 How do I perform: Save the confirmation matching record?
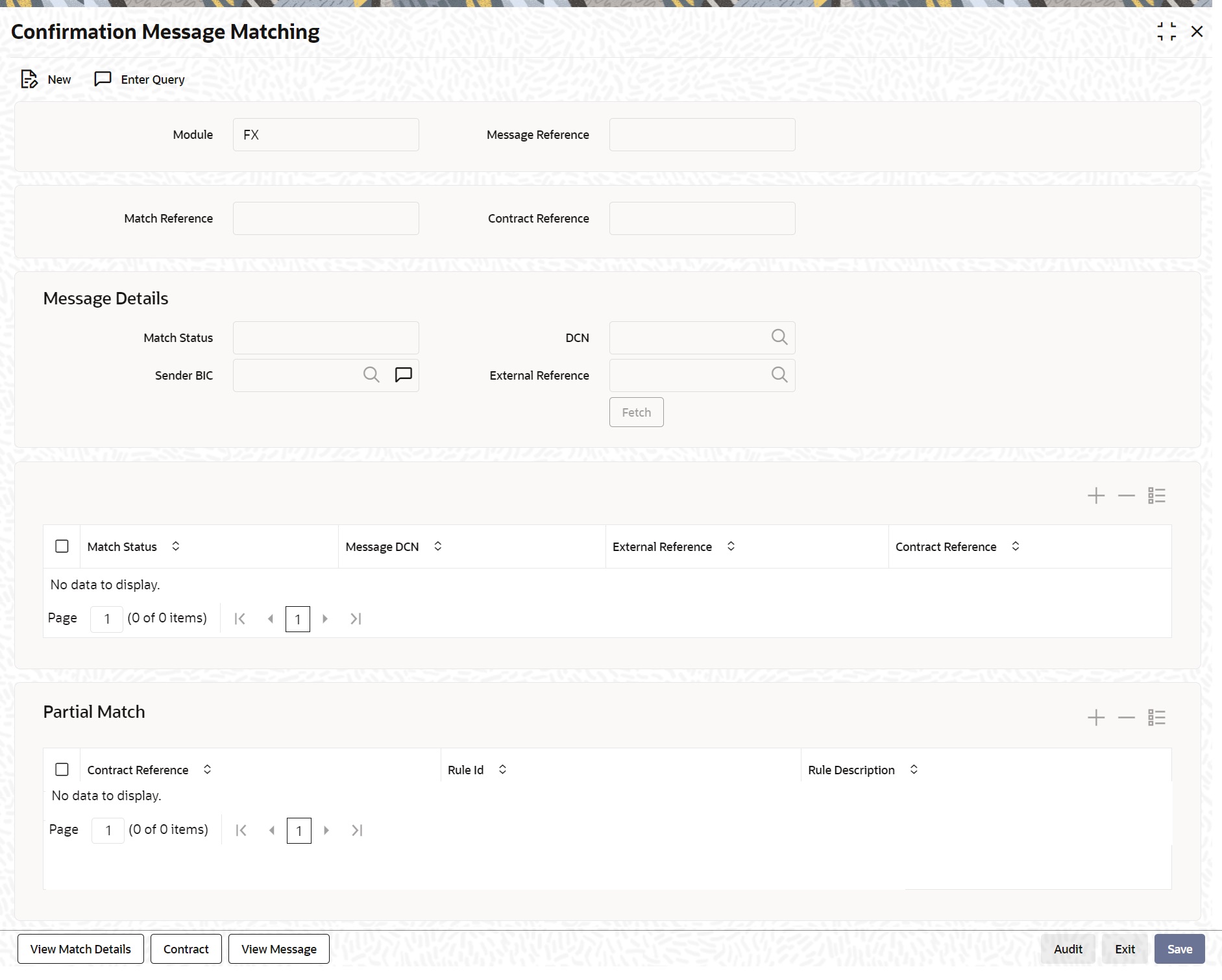(1179, 949)
